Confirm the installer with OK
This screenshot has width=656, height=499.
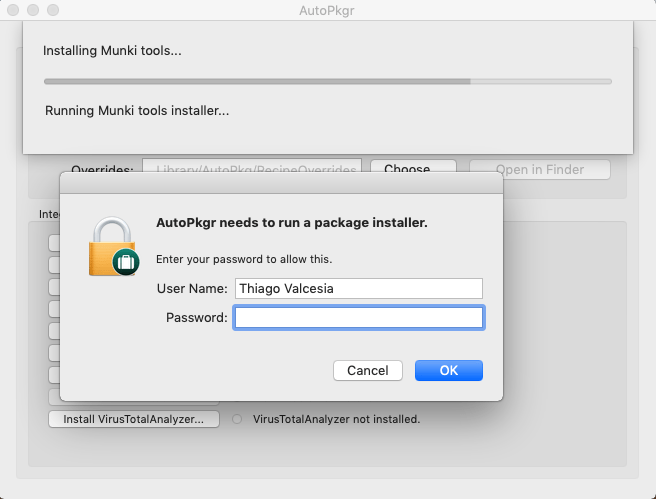[449, 370]
